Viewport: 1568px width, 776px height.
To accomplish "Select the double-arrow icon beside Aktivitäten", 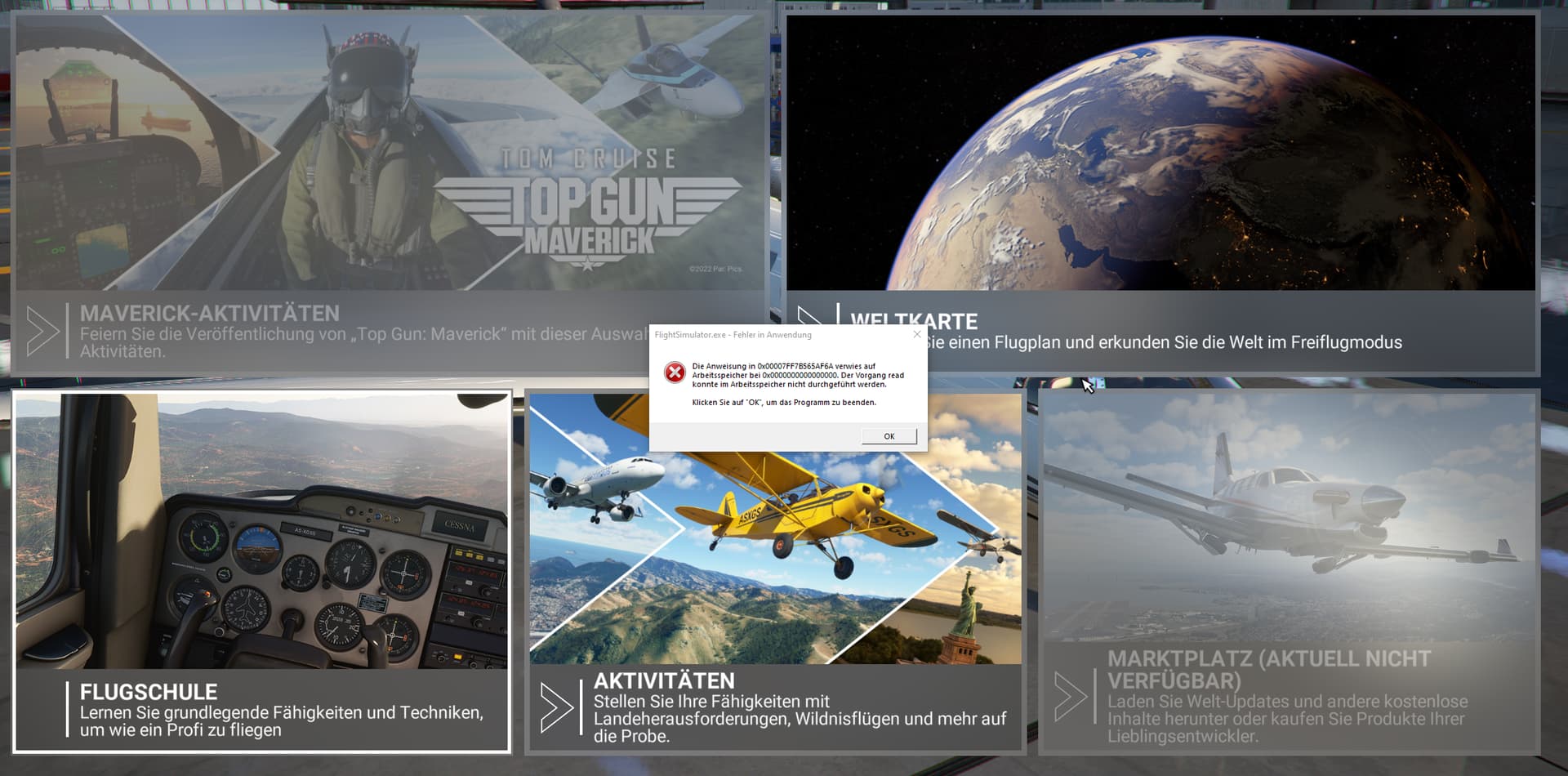I will click(x=557, y=707).
